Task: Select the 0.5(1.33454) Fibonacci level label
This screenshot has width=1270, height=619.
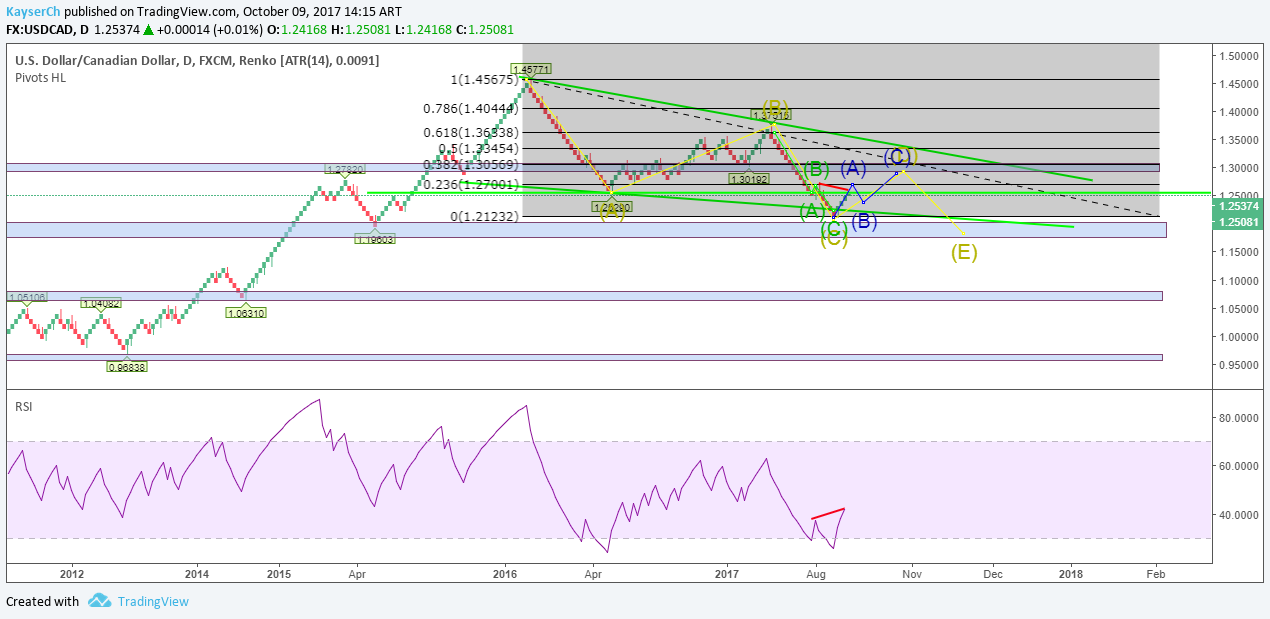Action: [478, 148]
